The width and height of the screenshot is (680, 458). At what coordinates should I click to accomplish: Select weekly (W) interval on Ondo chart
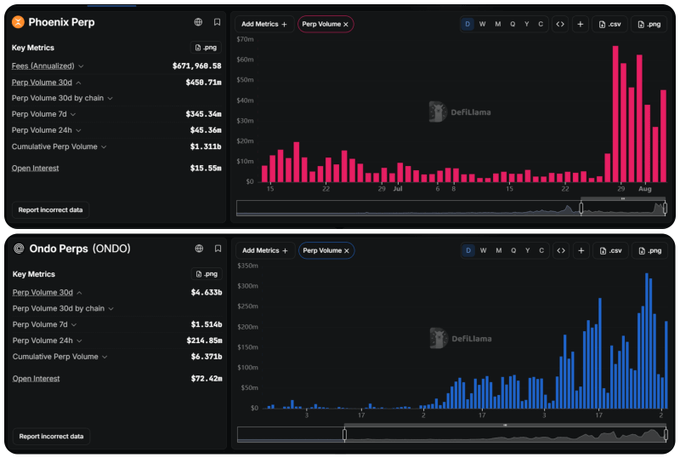pos(483,251)
